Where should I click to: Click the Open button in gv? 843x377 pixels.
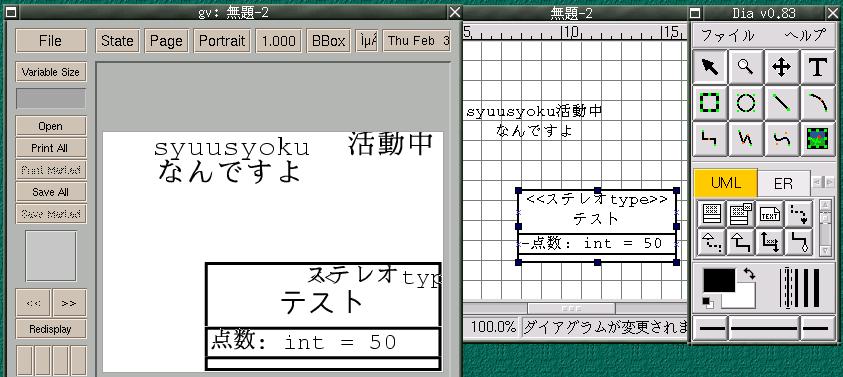(x=51, y=126)
